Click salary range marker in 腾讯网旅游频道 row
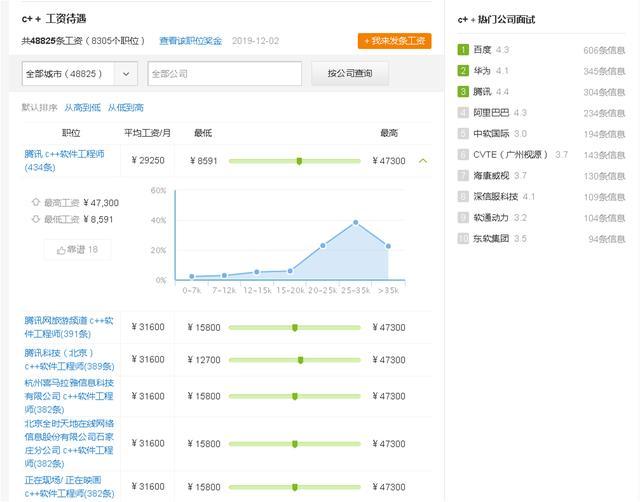 [295, 327]
